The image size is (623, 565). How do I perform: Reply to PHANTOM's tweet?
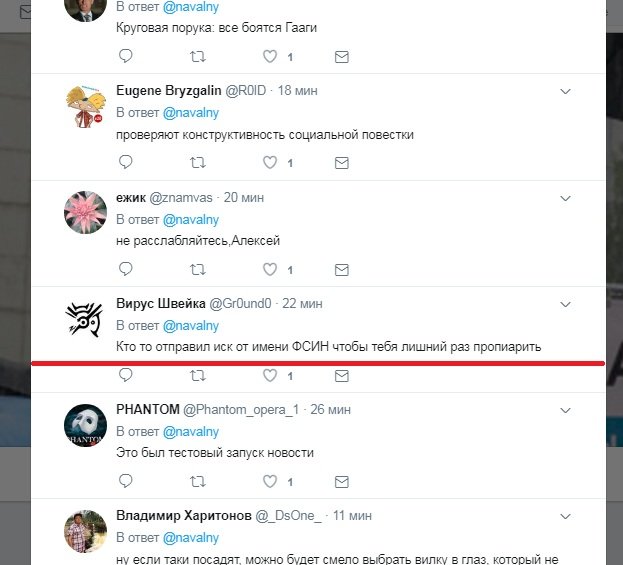(x=126, y=481)
